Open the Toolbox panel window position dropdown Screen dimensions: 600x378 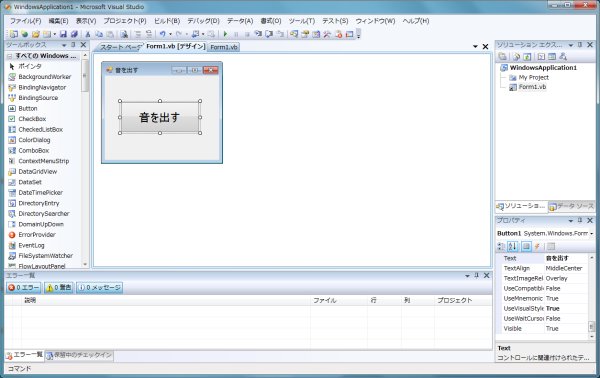click(64, 45)
